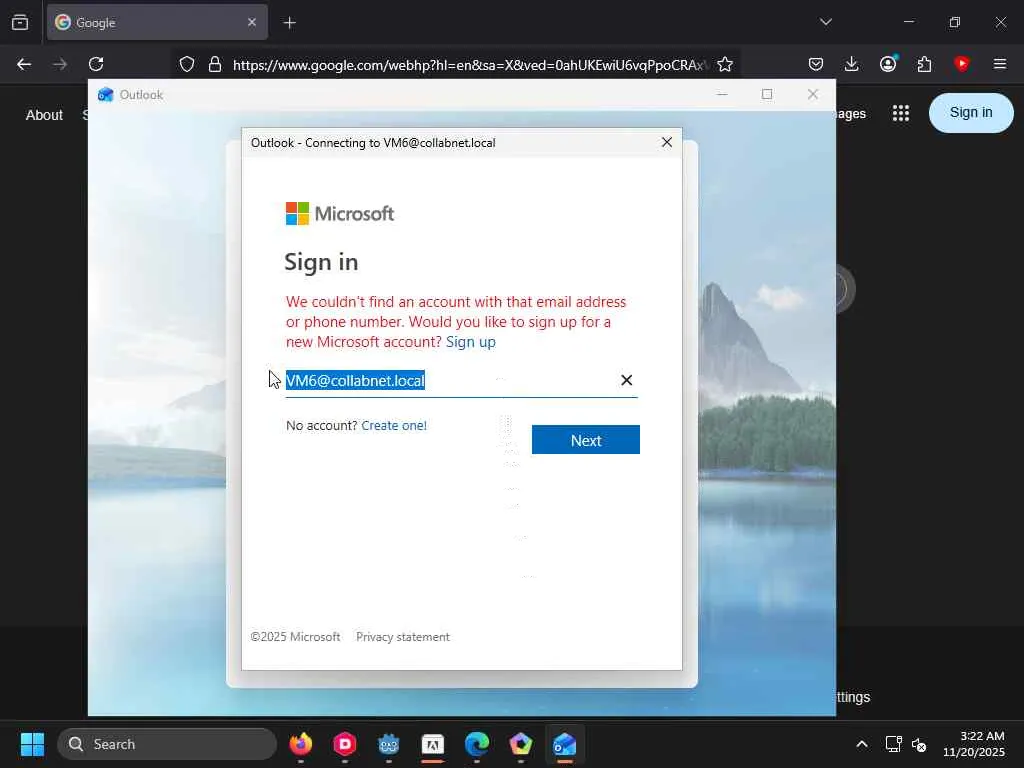Go forward in Firefox browser
The width and height of the screenshot is (1024, 768).
pyautogui.click(x=60, y=64)
